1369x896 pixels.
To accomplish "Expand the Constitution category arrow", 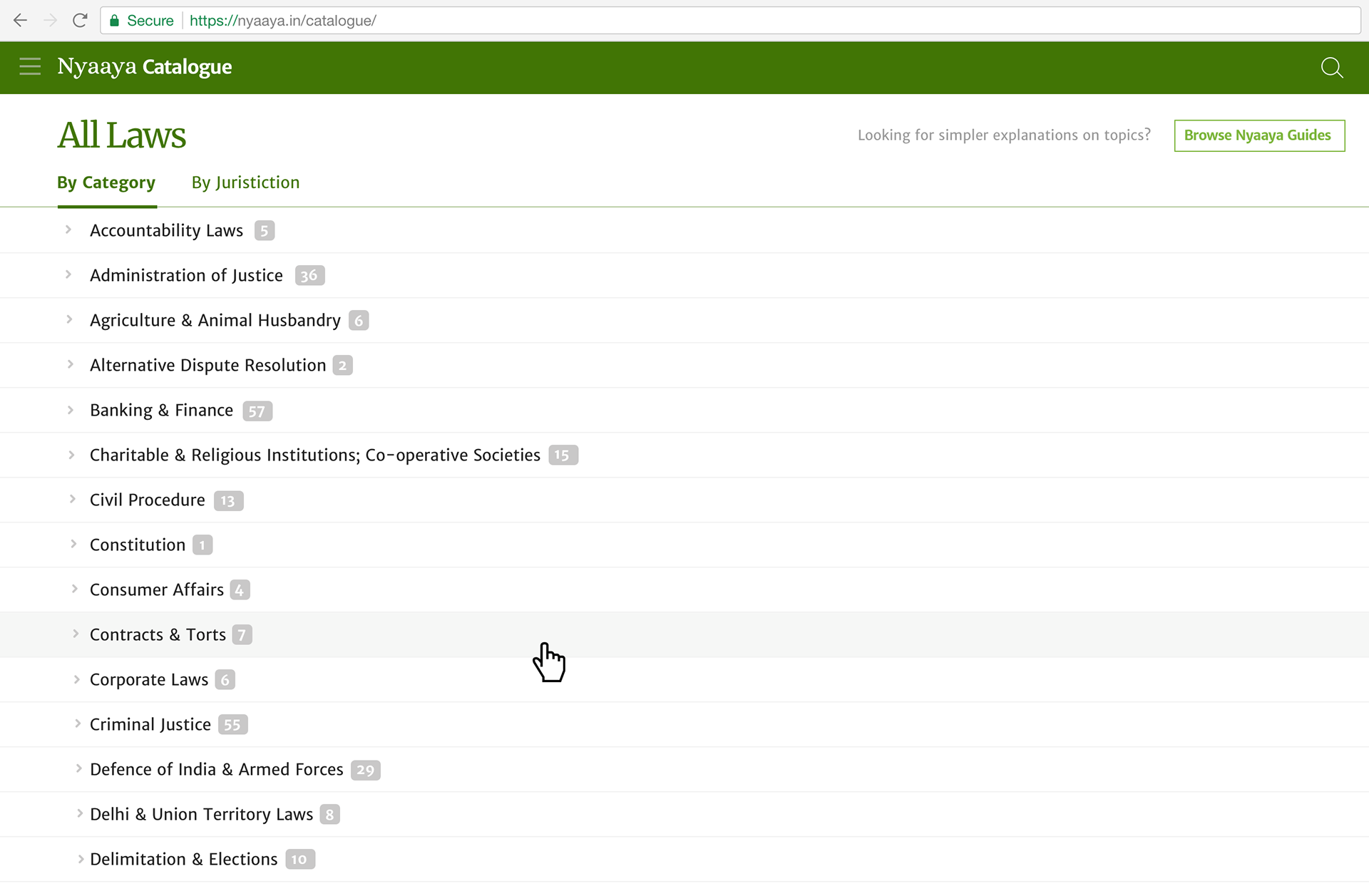I will pos(73,544).
